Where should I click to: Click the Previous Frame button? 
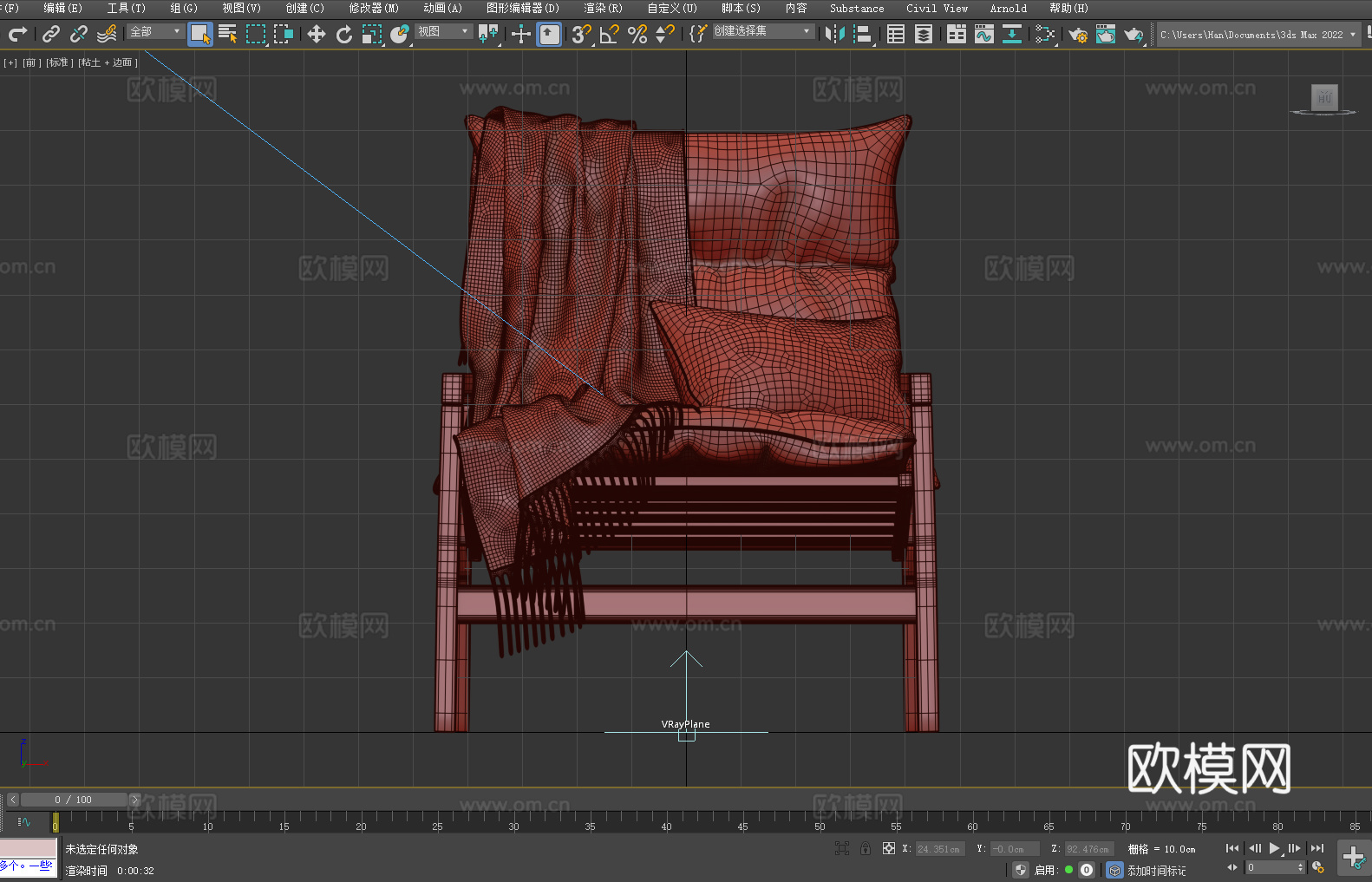click(x=1254, y=848)
